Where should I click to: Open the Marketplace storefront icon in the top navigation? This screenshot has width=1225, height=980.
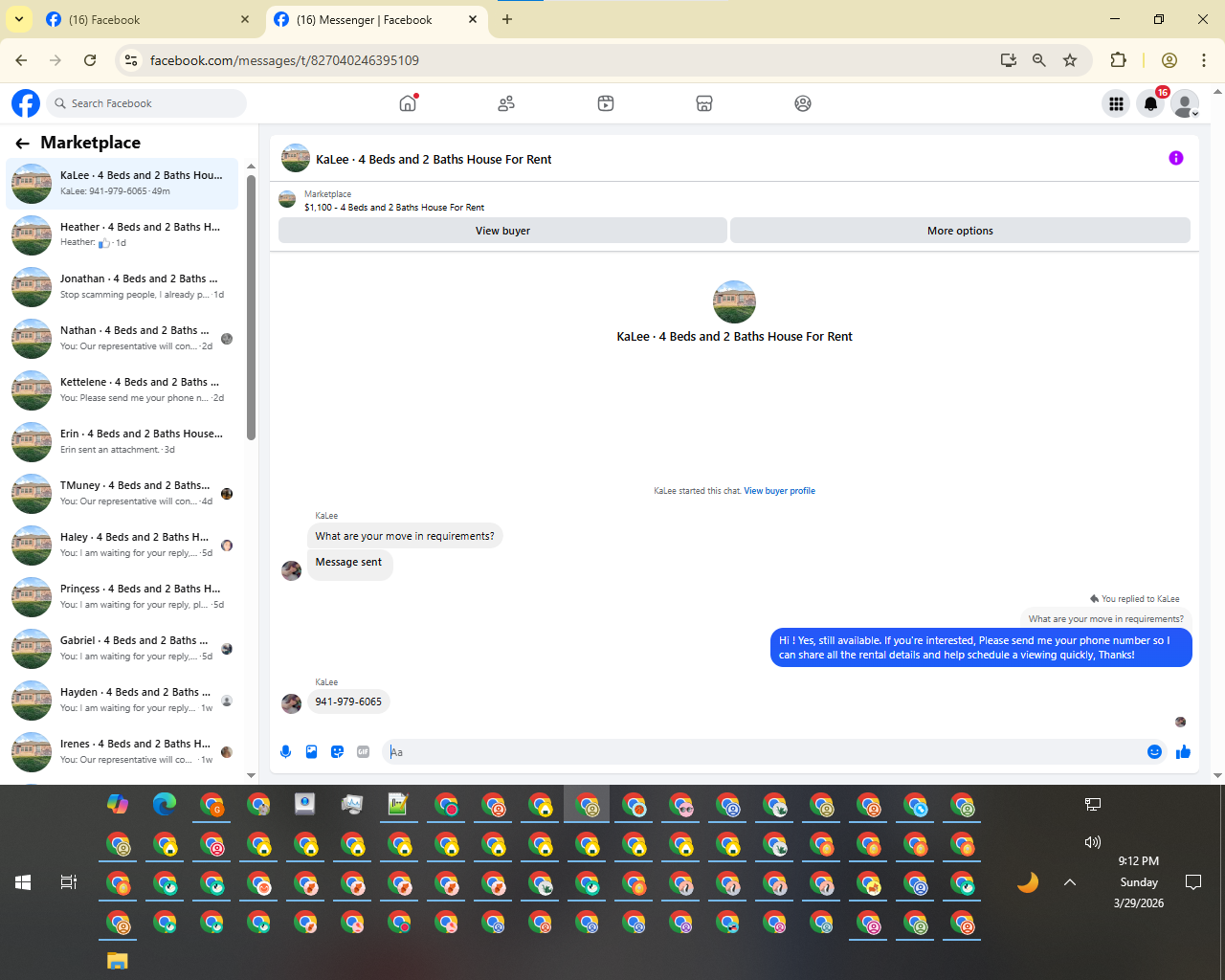tap(704, 103)
